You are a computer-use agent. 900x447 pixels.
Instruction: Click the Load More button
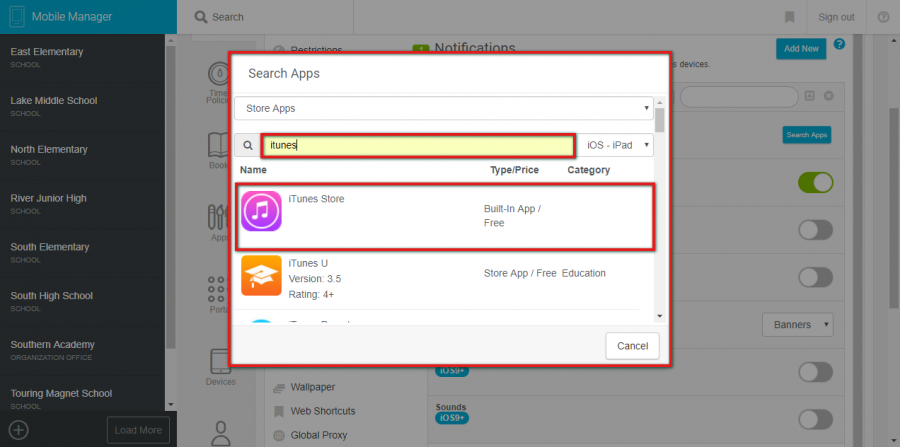tap(138, 430)
